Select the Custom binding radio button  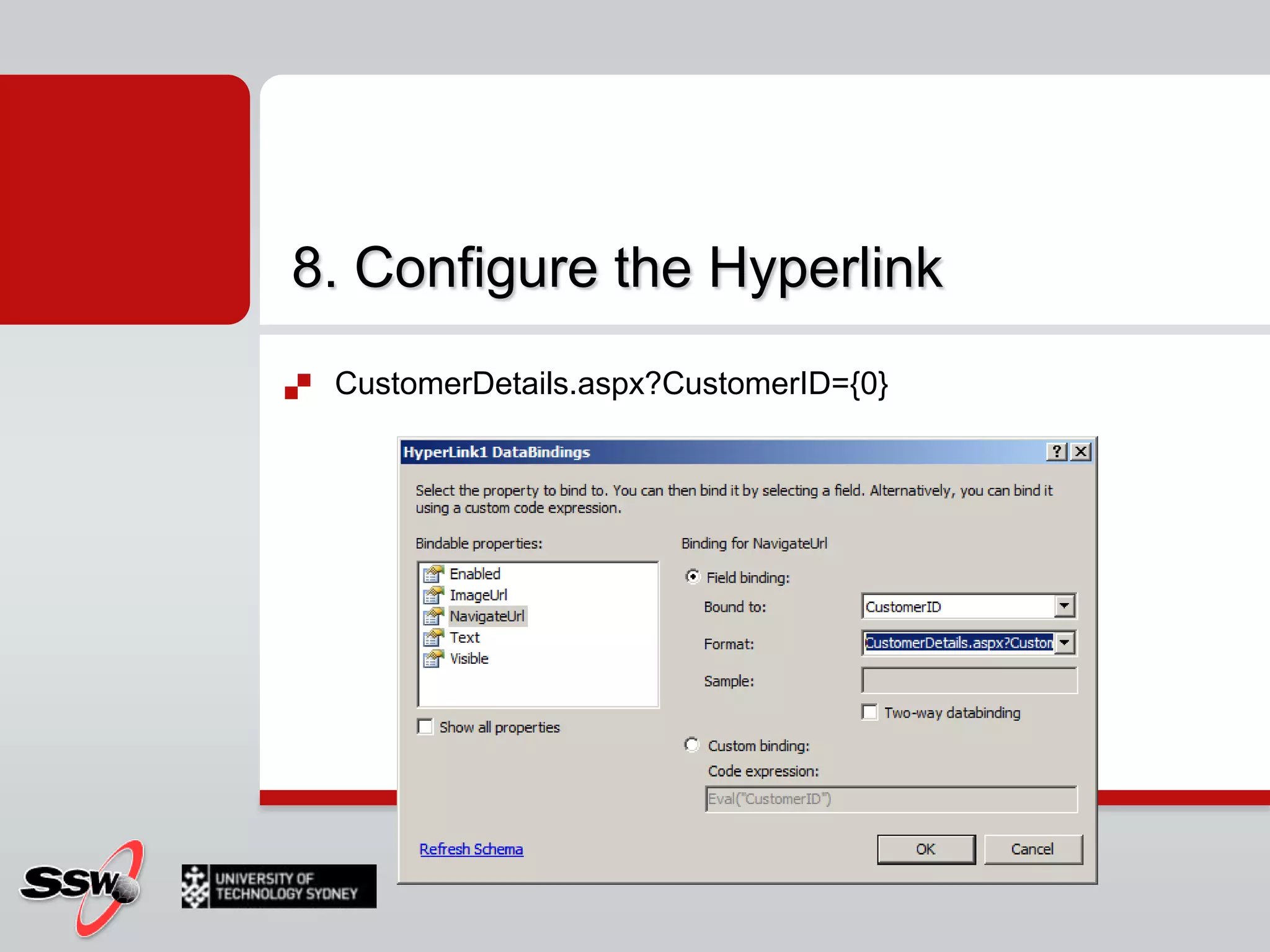[x=692, y=745]
